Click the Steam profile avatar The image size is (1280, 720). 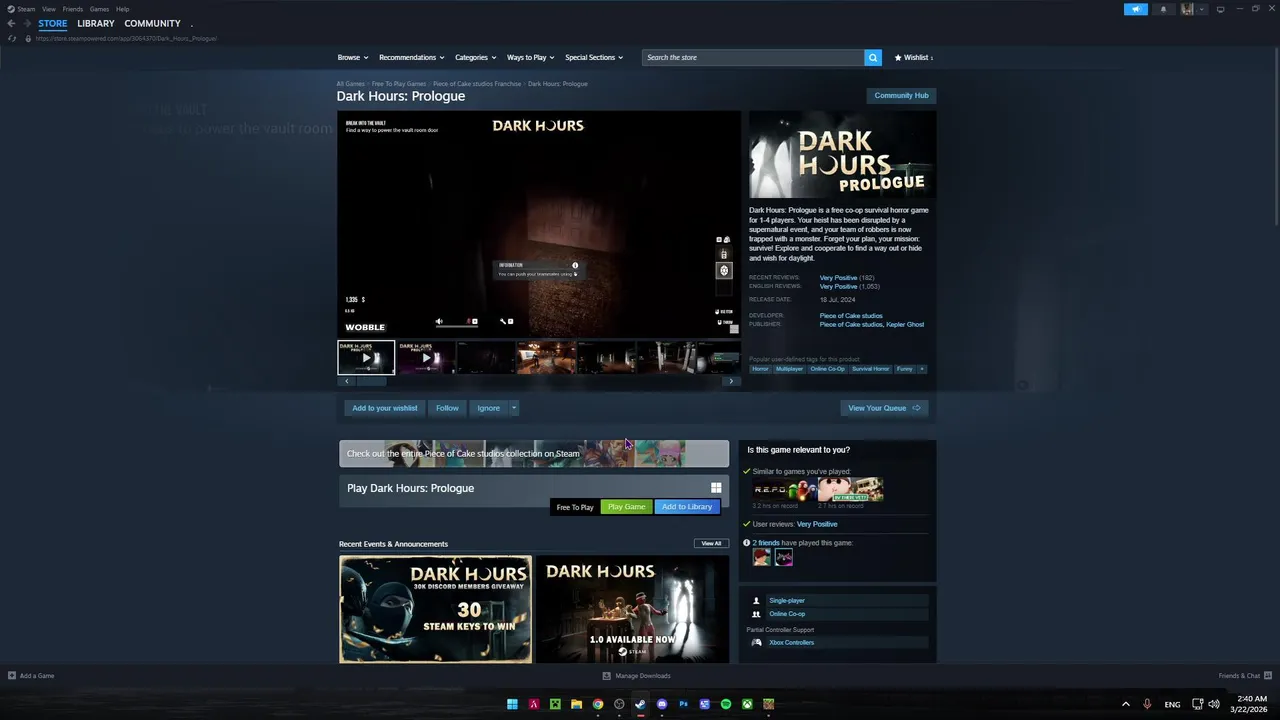coord(1187,9)
